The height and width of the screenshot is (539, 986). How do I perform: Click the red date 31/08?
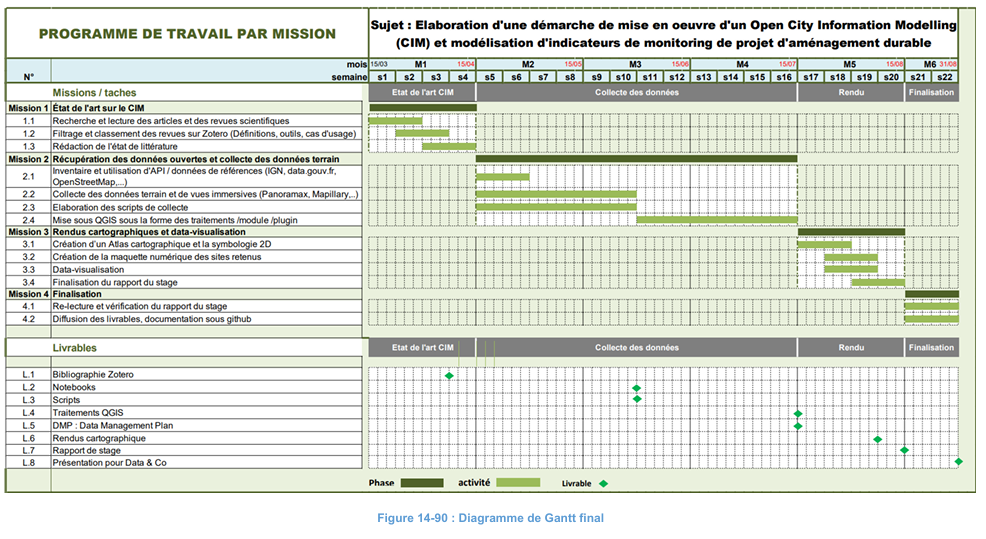pyautogui.click(x=948, y=64)
